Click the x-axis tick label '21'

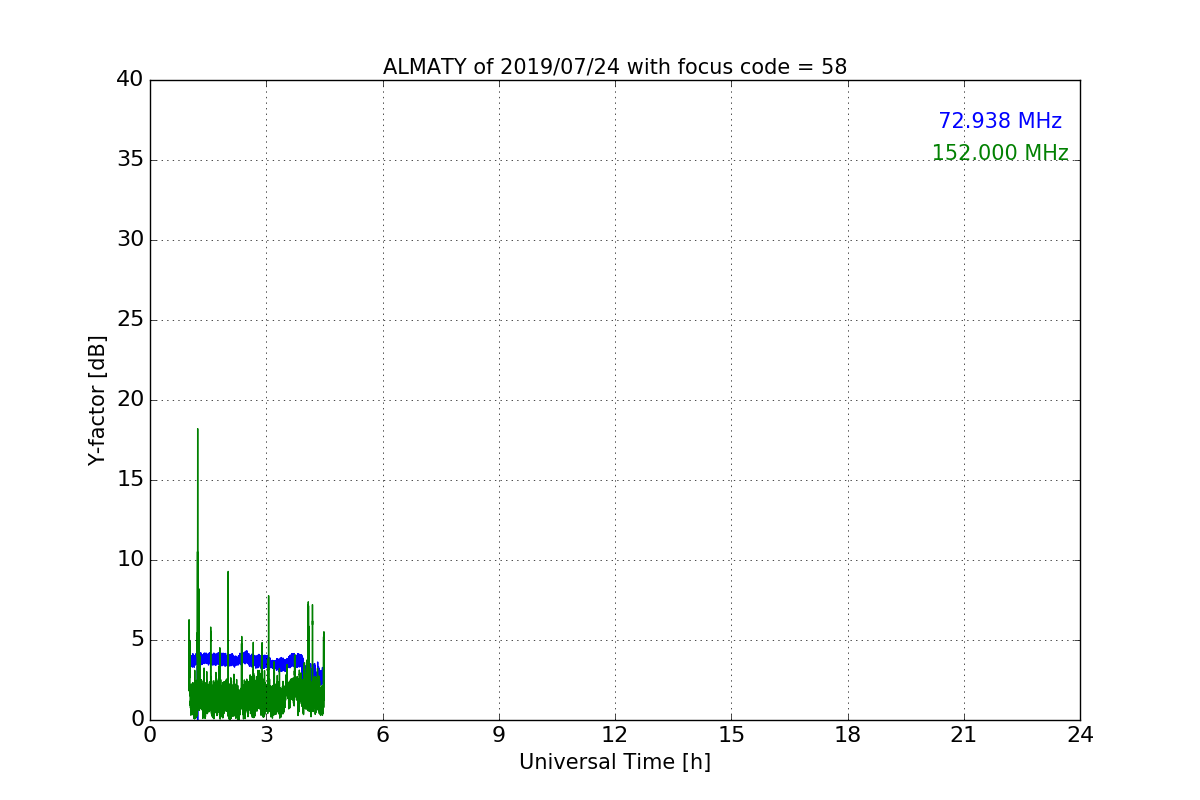click(x=964, y=735)
